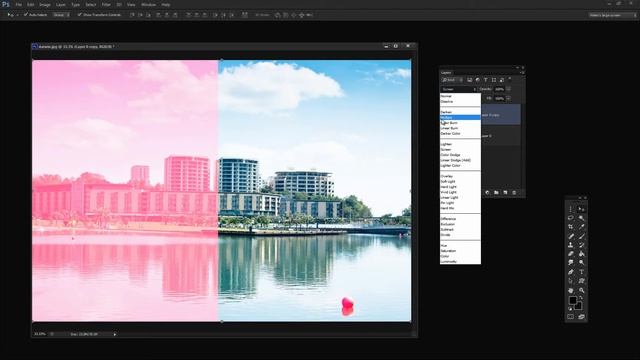Open the document status bar arrow menu

[x=115, y=334]
